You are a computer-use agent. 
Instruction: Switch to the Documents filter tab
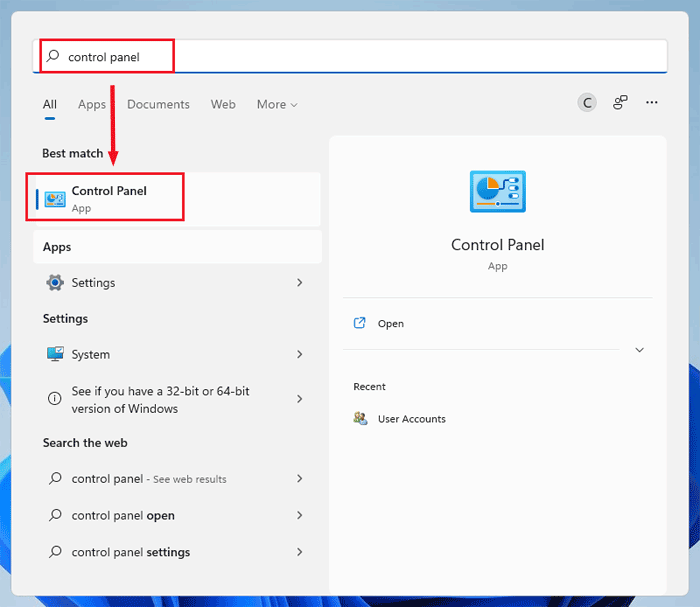[x=158, y=104]
